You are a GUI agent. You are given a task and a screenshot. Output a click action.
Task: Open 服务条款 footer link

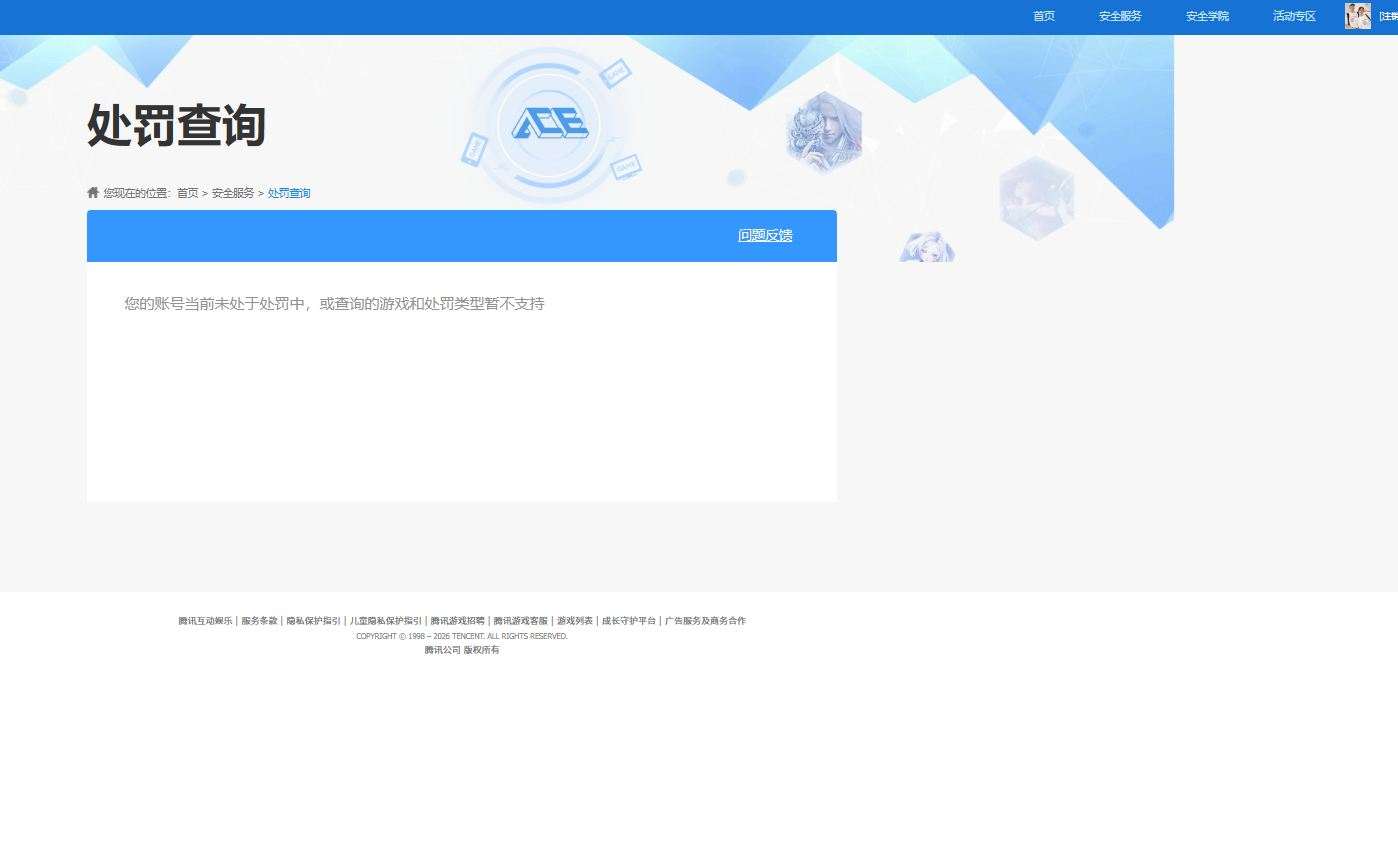(259, 621)
